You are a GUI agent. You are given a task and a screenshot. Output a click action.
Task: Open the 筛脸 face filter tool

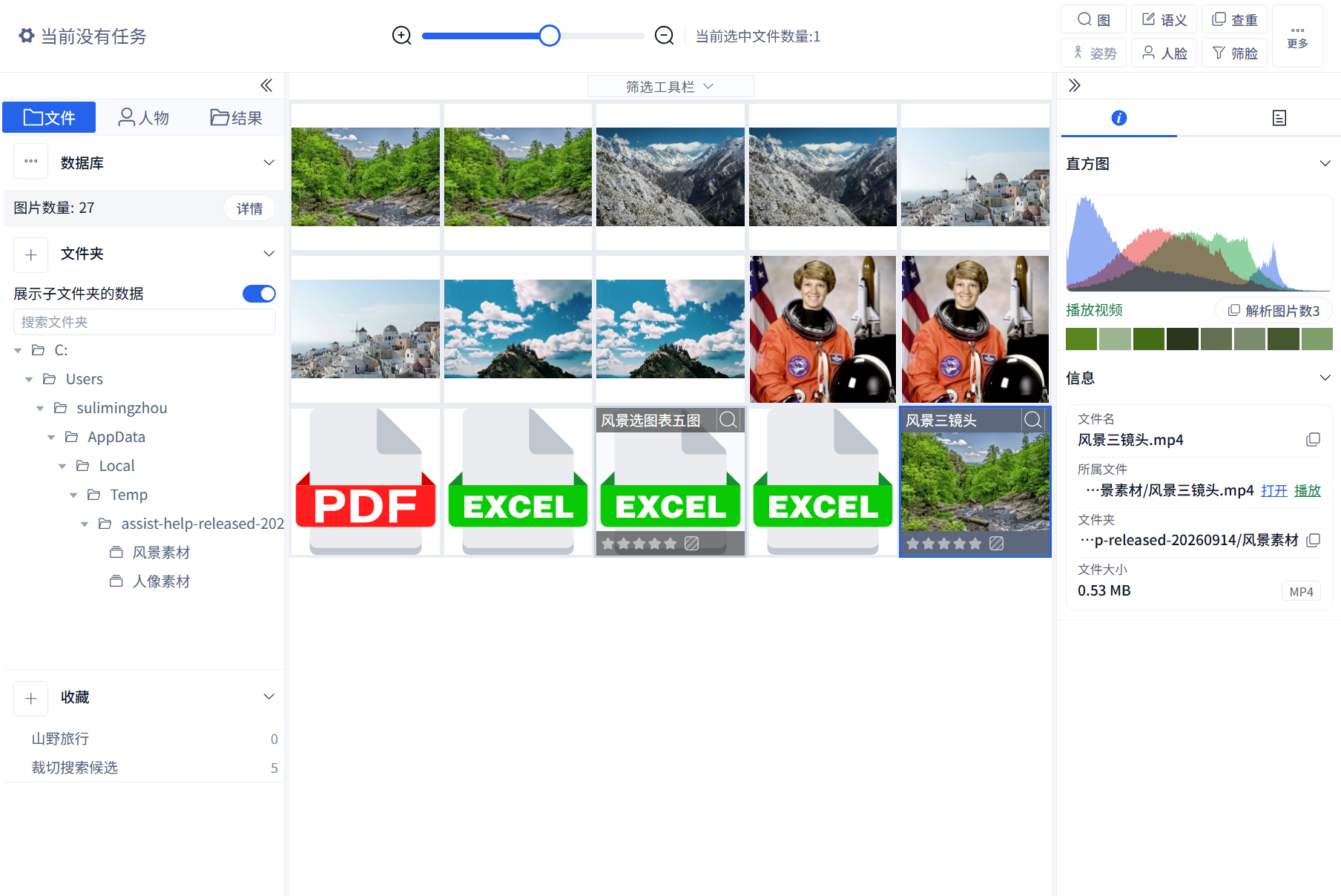pyautogui.click(x=1235, y=53)
